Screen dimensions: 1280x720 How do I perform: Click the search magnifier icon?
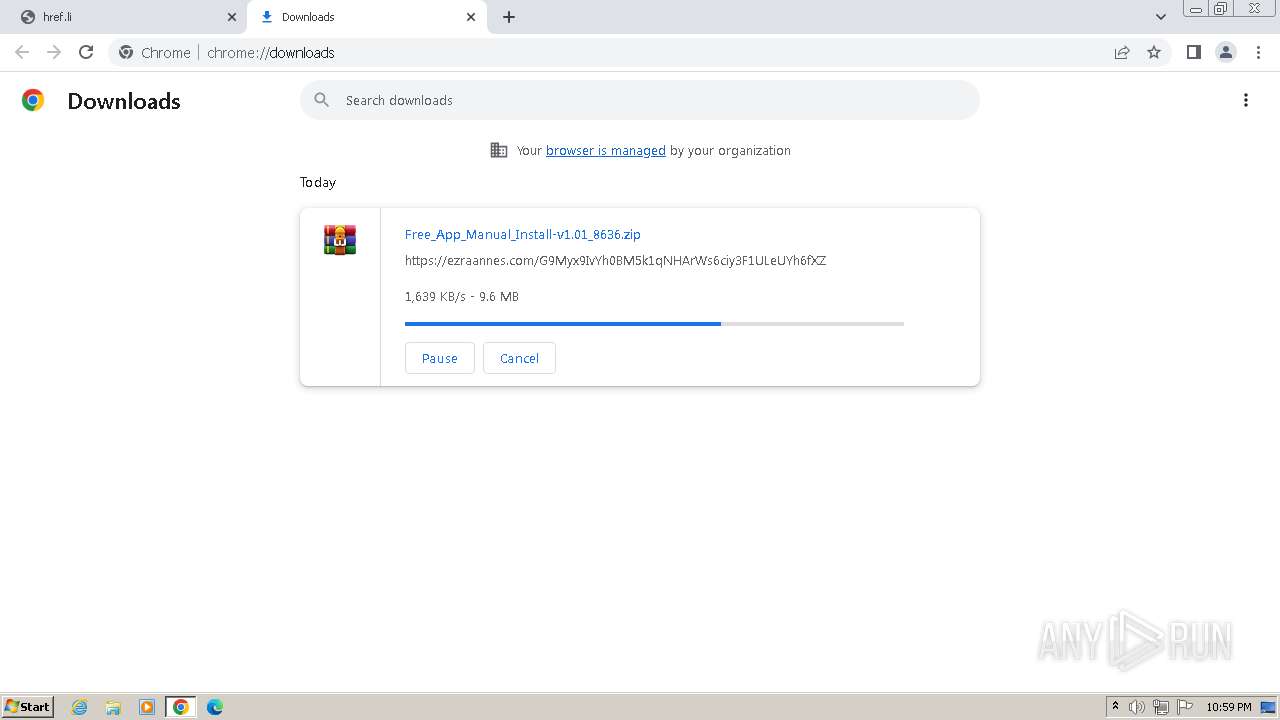[321, 100]
